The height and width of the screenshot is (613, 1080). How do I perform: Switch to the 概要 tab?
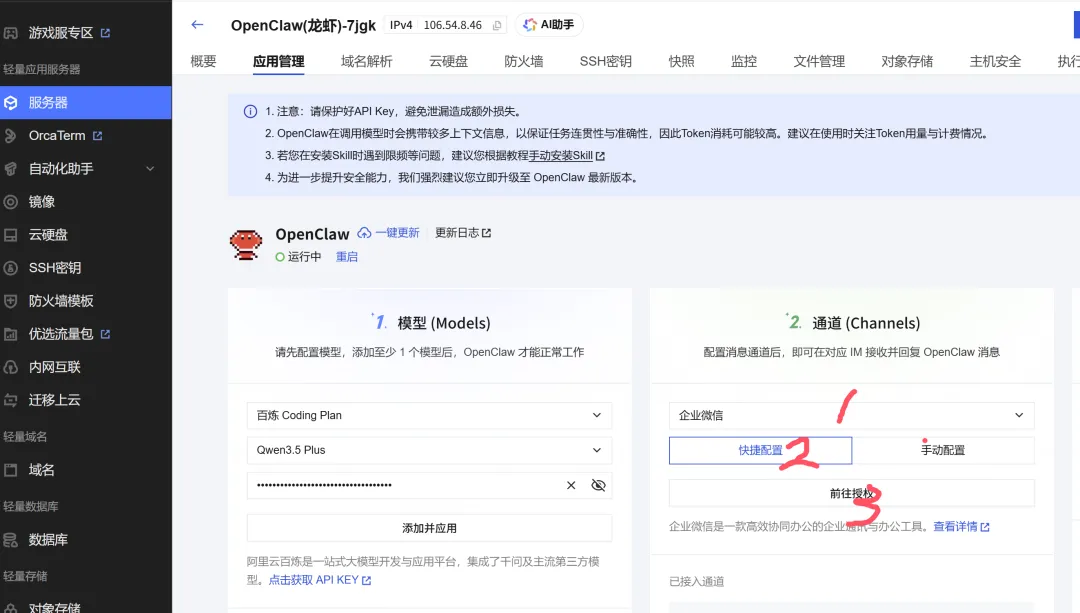[203, 61]
